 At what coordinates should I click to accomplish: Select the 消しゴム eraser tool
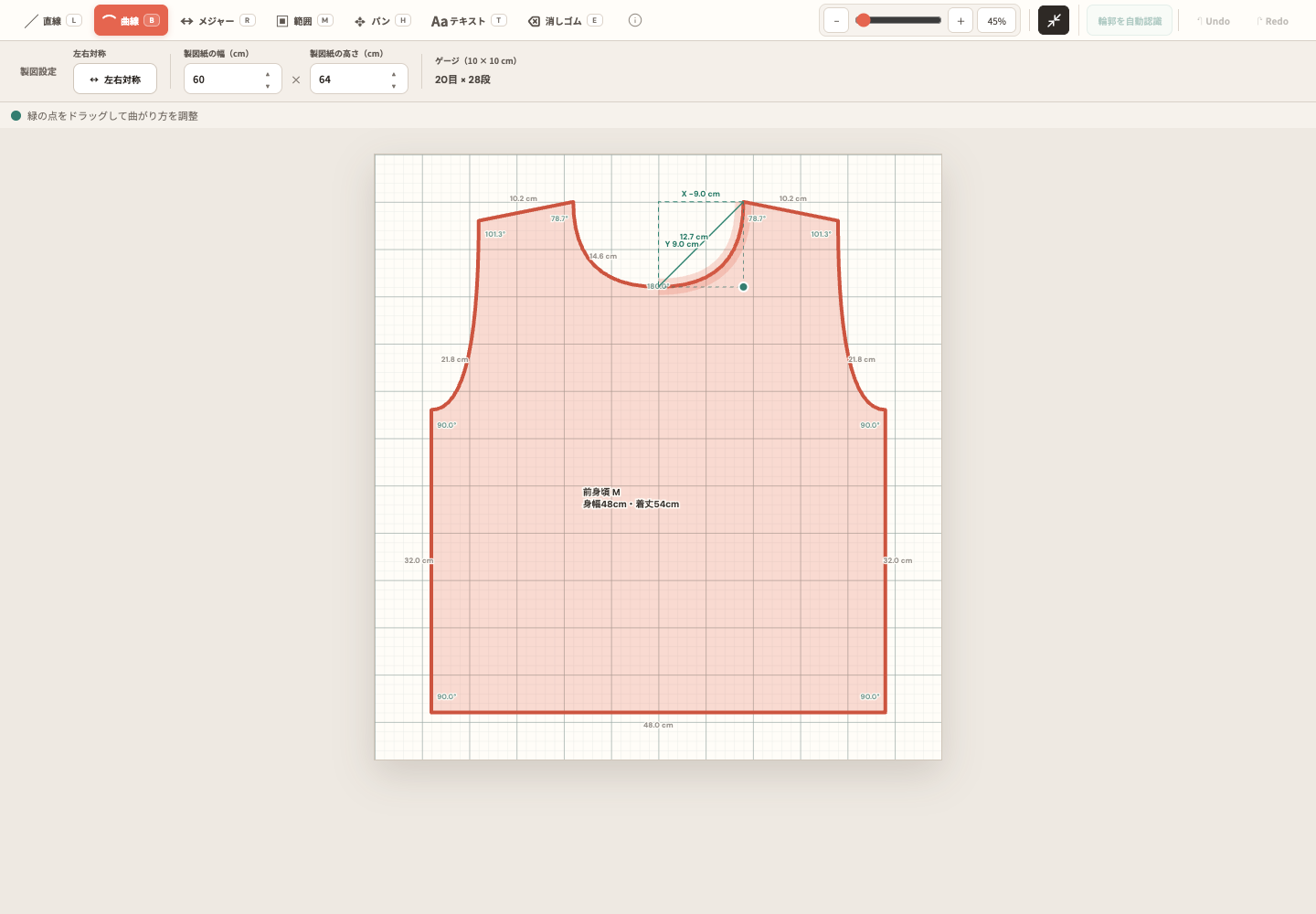click(x=565, y=20)
